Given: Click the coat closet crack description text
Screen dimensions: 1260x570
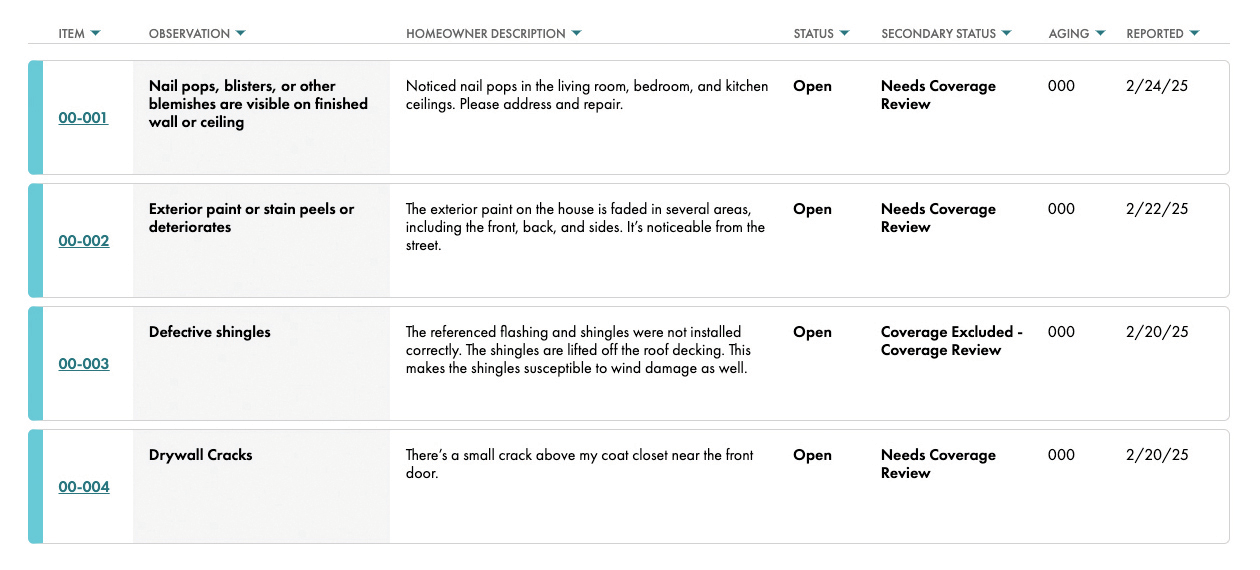Looking at the screenshot, I should click(x=579, y=464).
